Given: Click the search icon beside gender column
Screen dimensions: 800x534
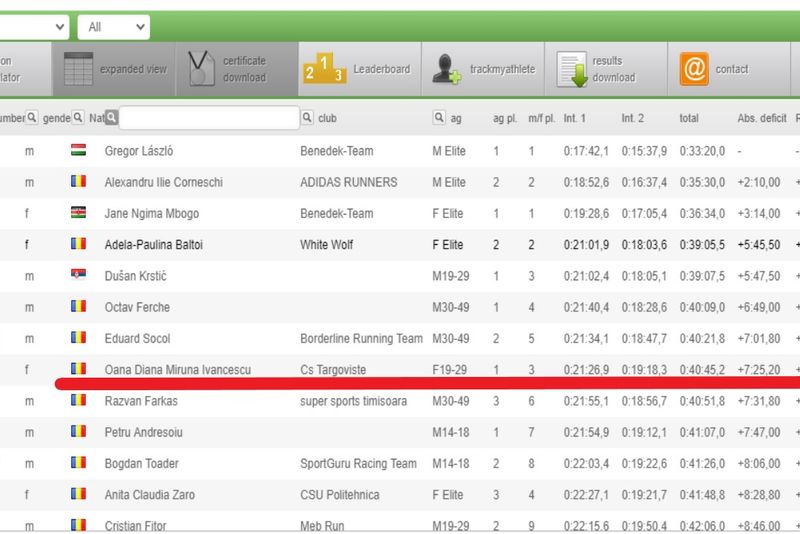Looking at the screenshot, I should click(x=78, y=118).
